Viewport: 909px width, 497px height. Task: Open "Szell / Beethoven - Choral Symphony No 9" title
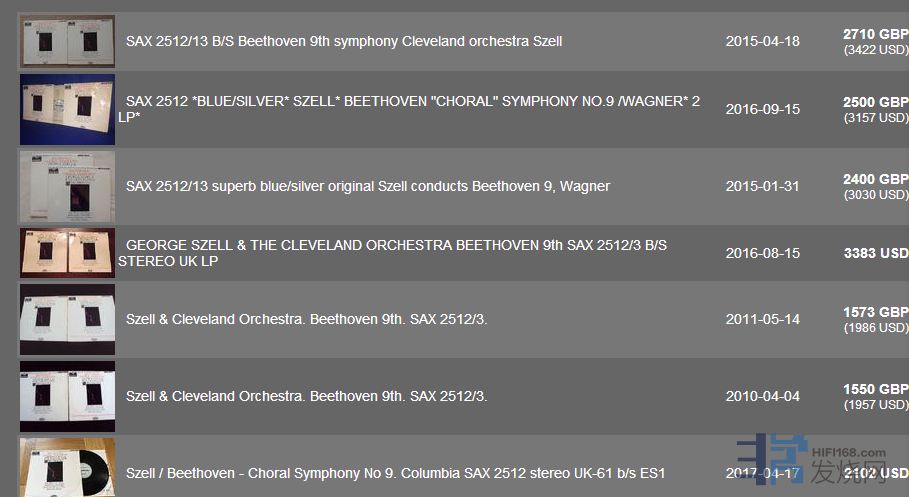(x=395, y=473)
